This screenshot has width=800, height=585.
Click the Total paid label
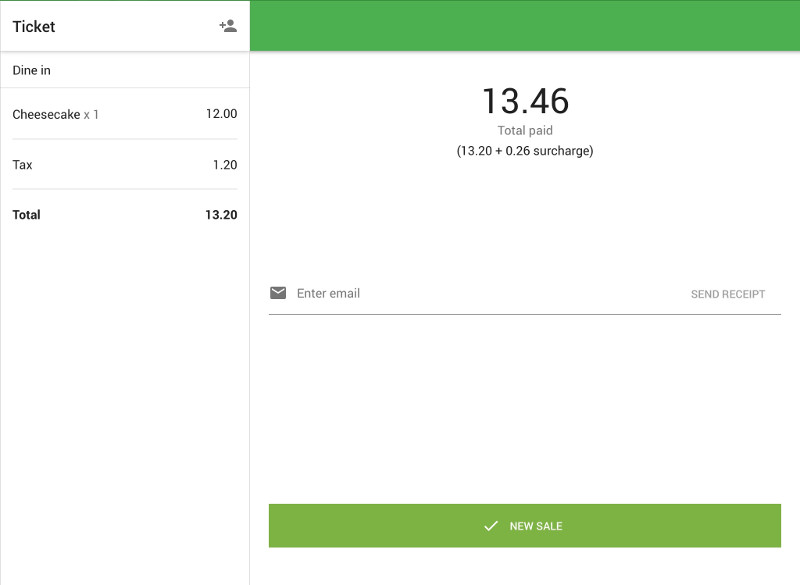[x=524, y=129]
